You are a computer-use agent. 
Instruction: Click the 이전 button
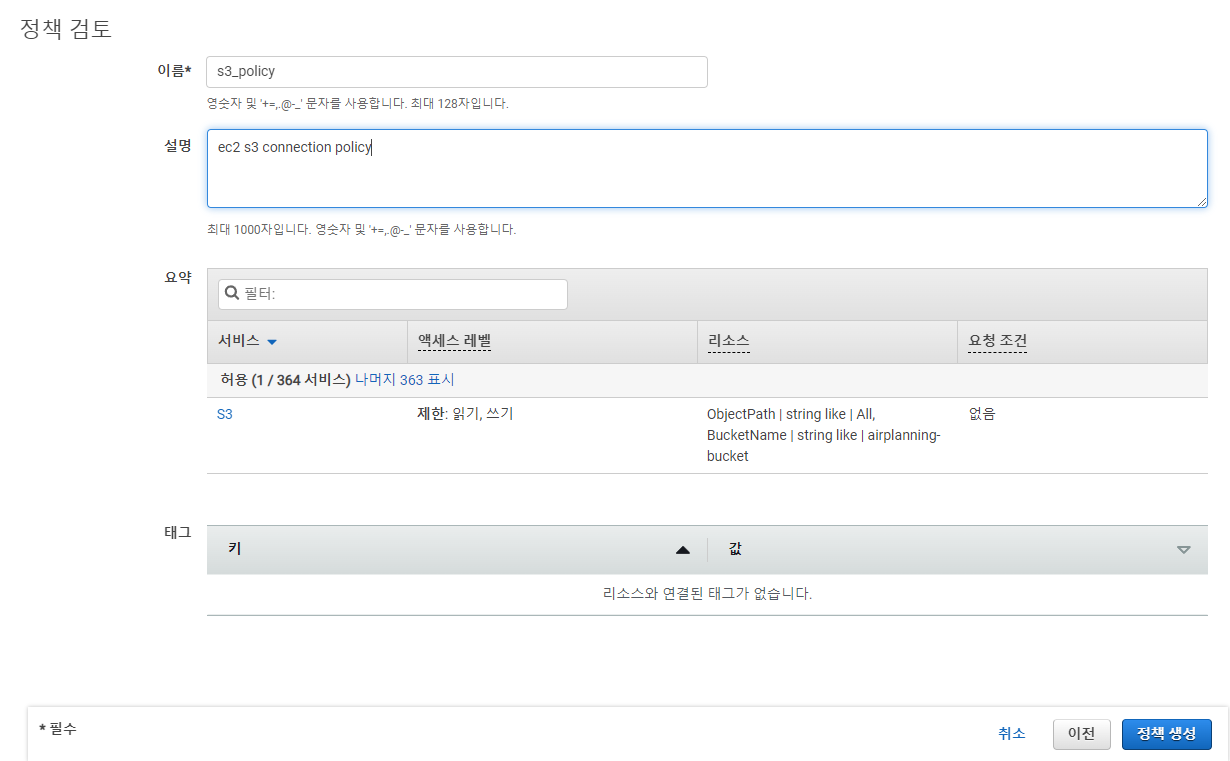pos(1082,734)
